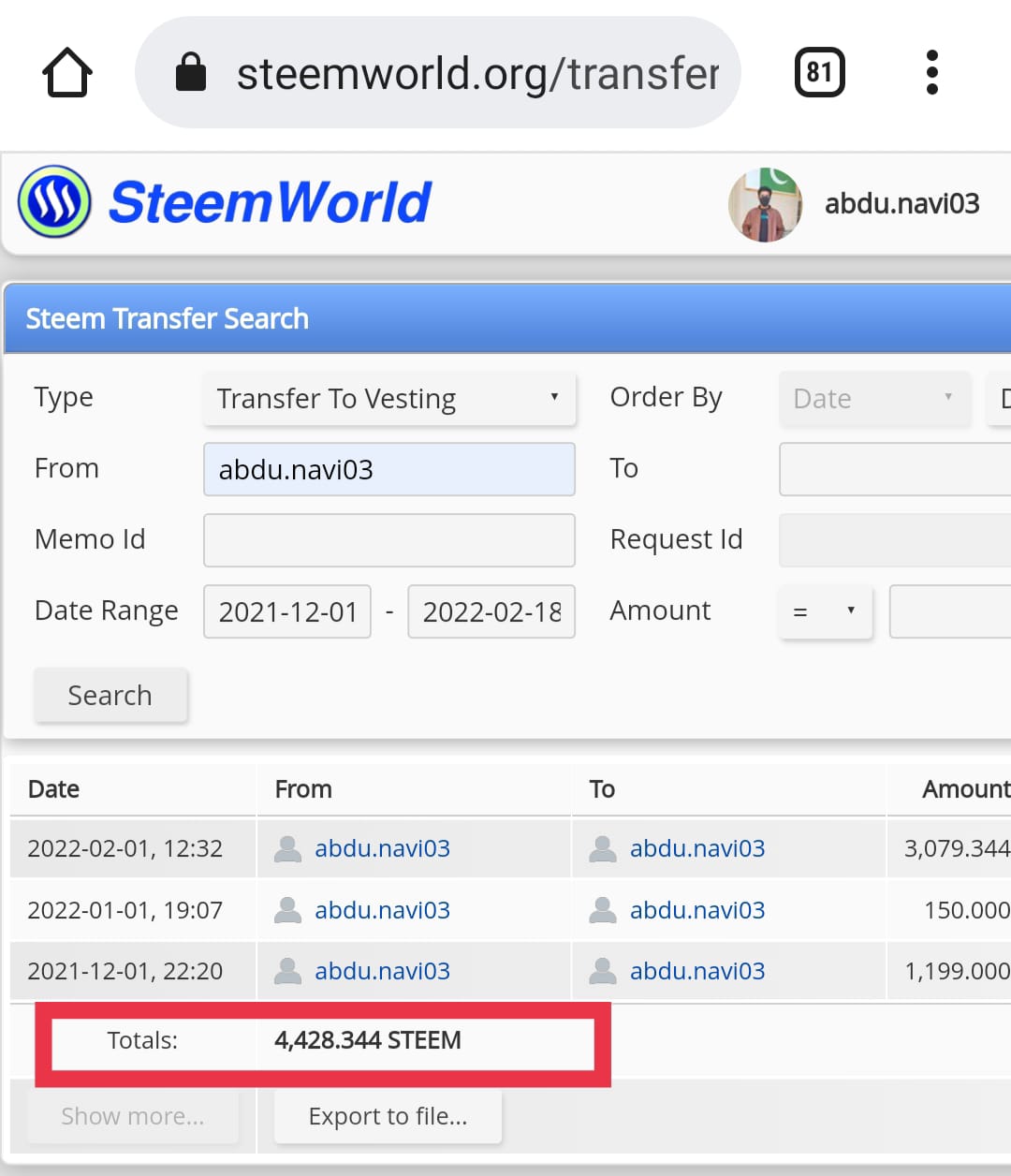Click the Date column header
Screen dimensions: 1011x1176
pos(53,789)
